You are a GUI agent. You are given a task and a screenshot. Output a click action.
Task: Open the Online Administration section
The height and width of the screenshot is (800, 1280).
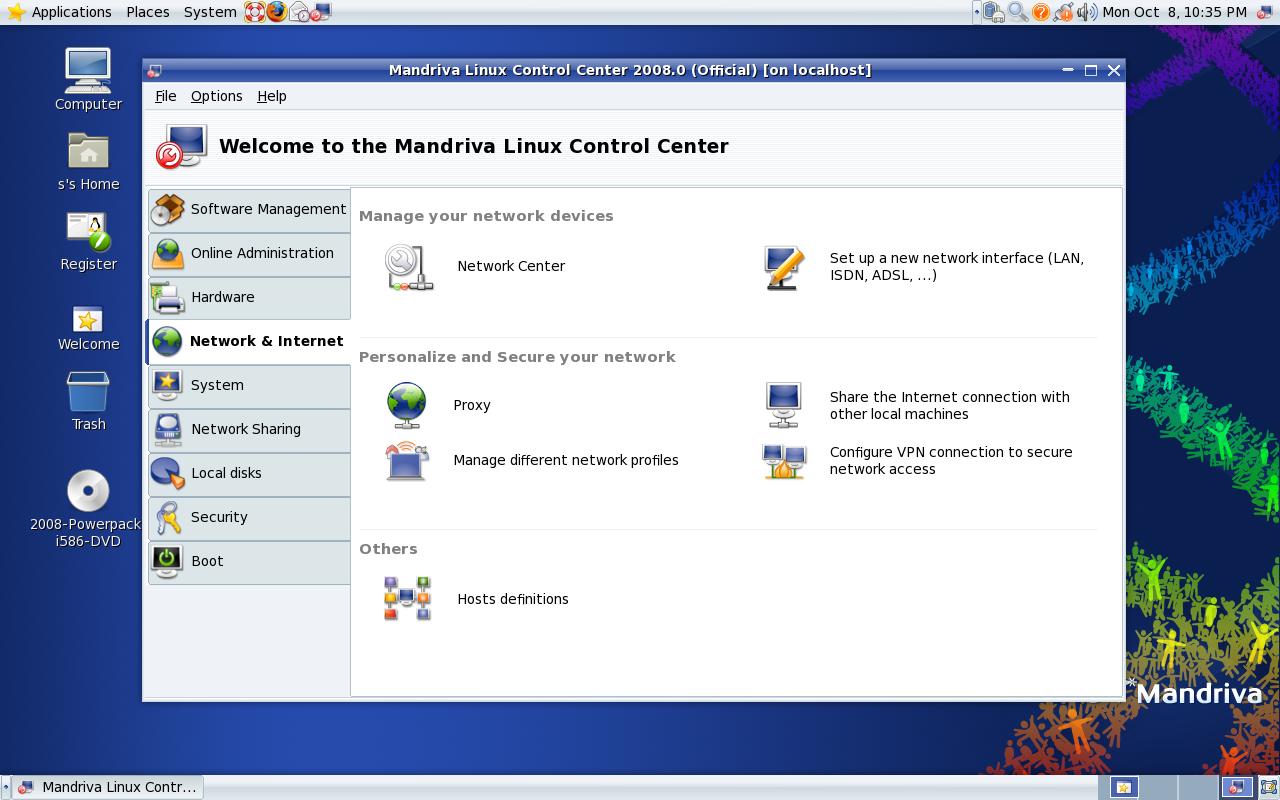(249, 253)
